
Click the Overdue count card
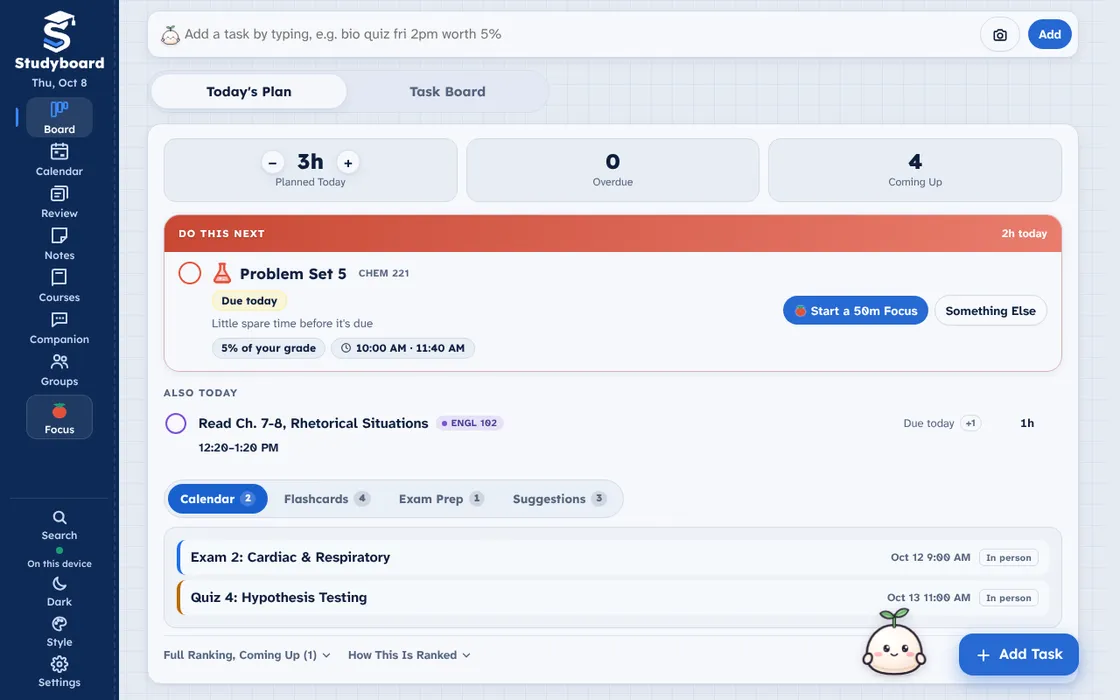tap(613, 170)
